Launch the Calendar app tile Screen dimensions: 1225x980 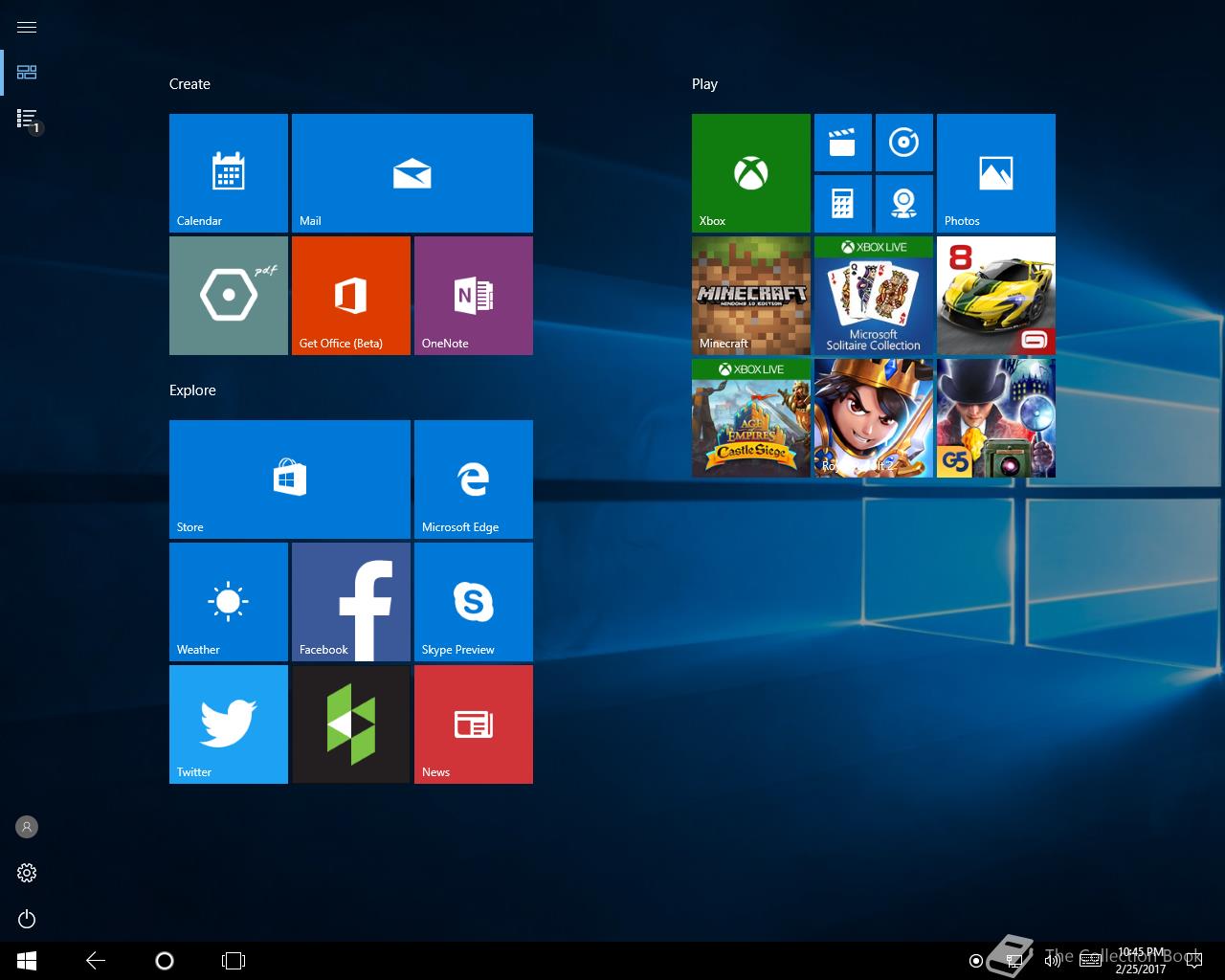[x=228, y=172]
